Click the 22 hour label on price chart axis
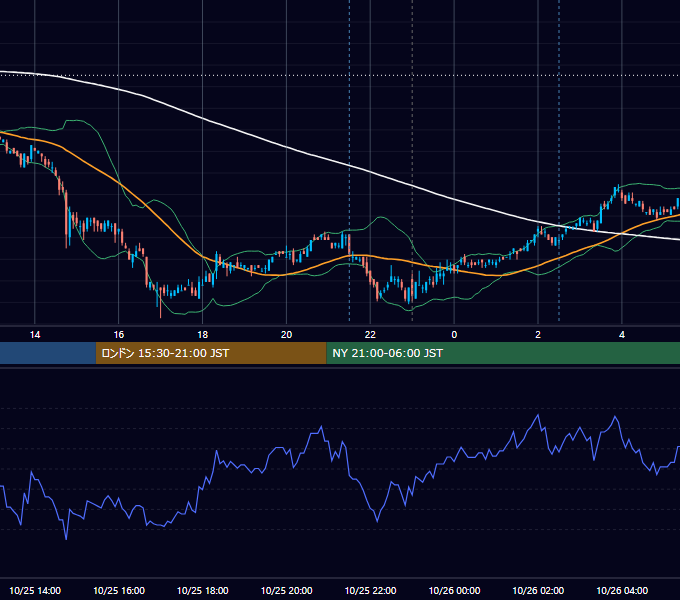The height and width of the screenshot is (600, 680). point(370,335)
